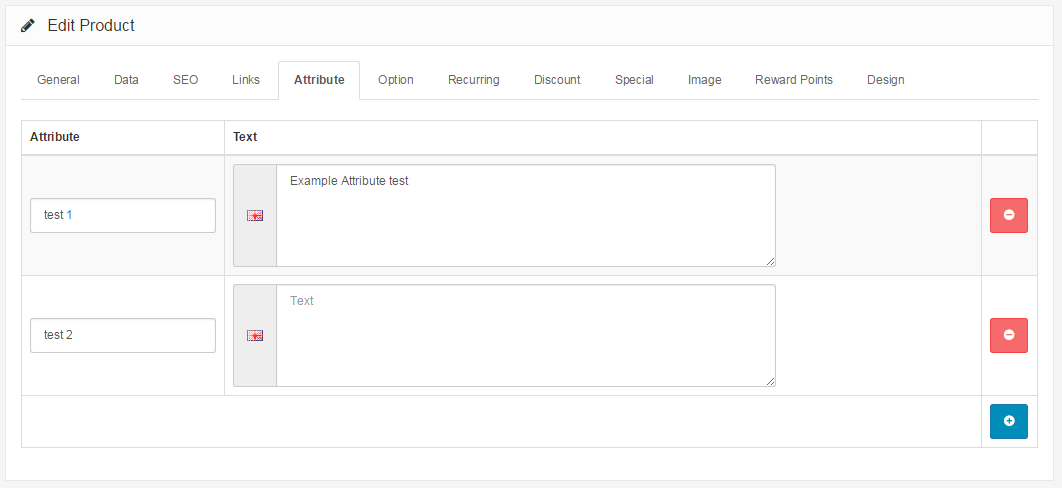
Task: Select the Links tab
Action: tap(246, 80)
